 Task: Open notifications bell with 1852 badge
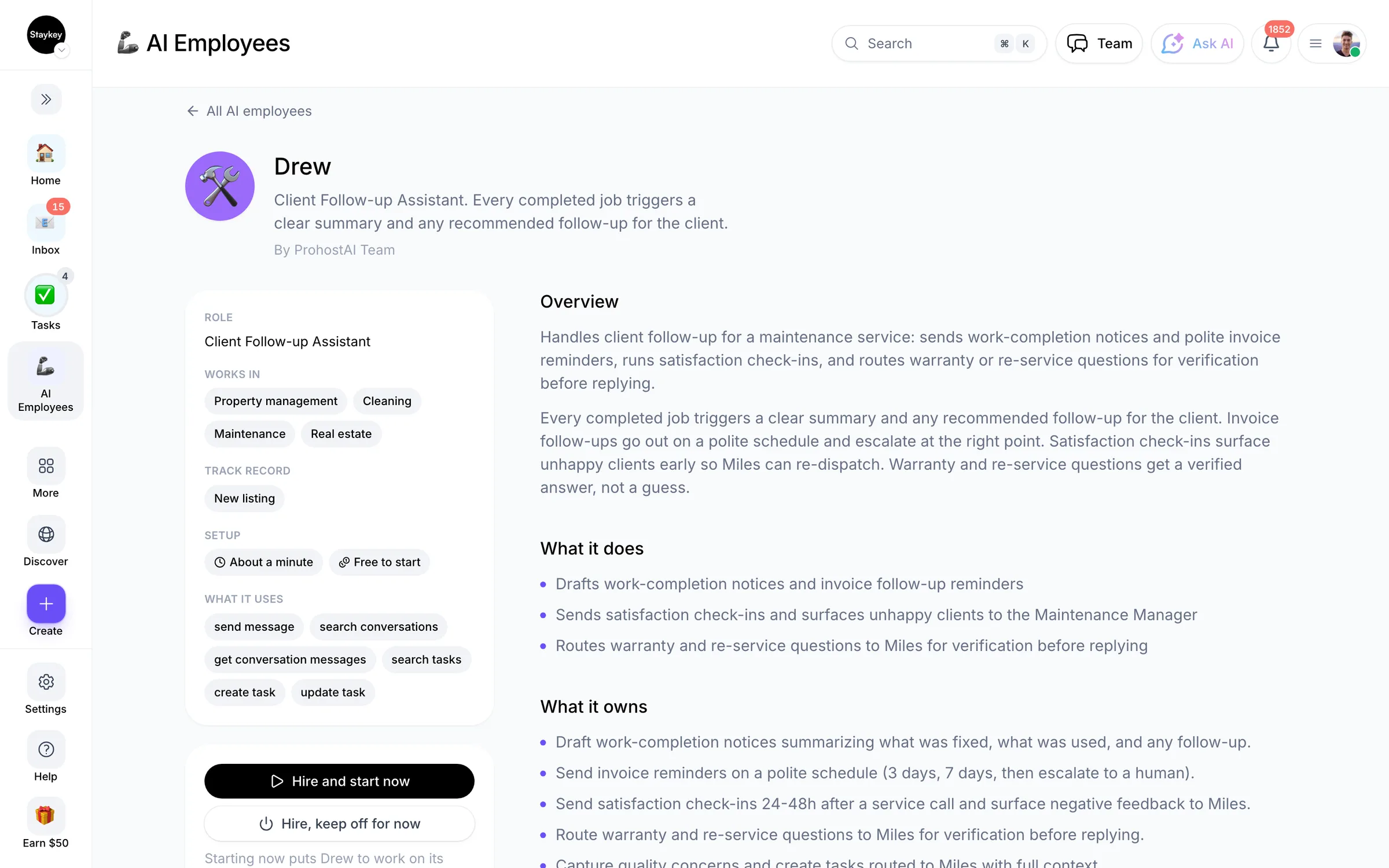click(x=1271, y=43)
